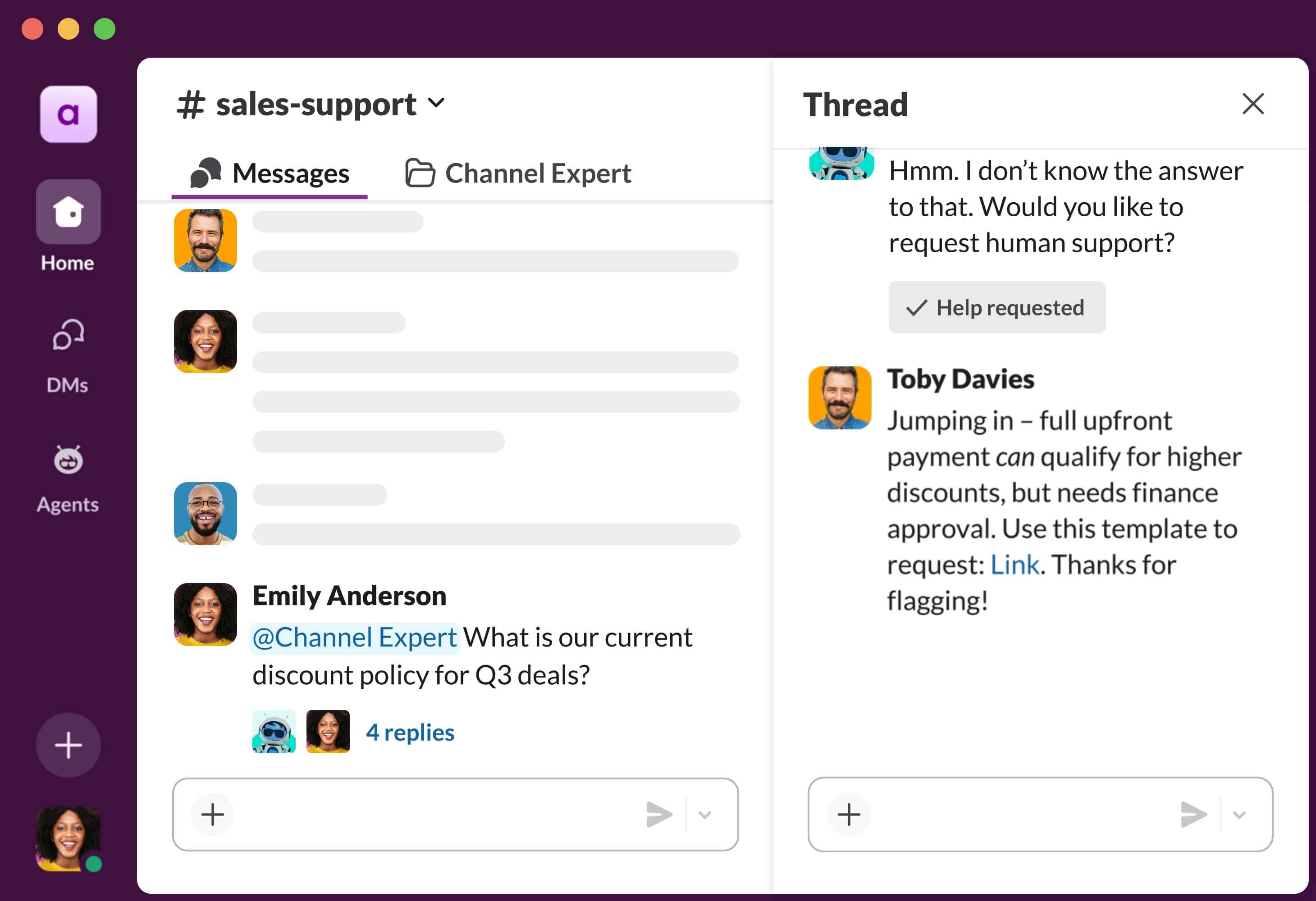This screenshot has width=1316, height=901.
Task: Click the send arrow in thread composer
Action: pyautogui.click(x=1193, y=815)
